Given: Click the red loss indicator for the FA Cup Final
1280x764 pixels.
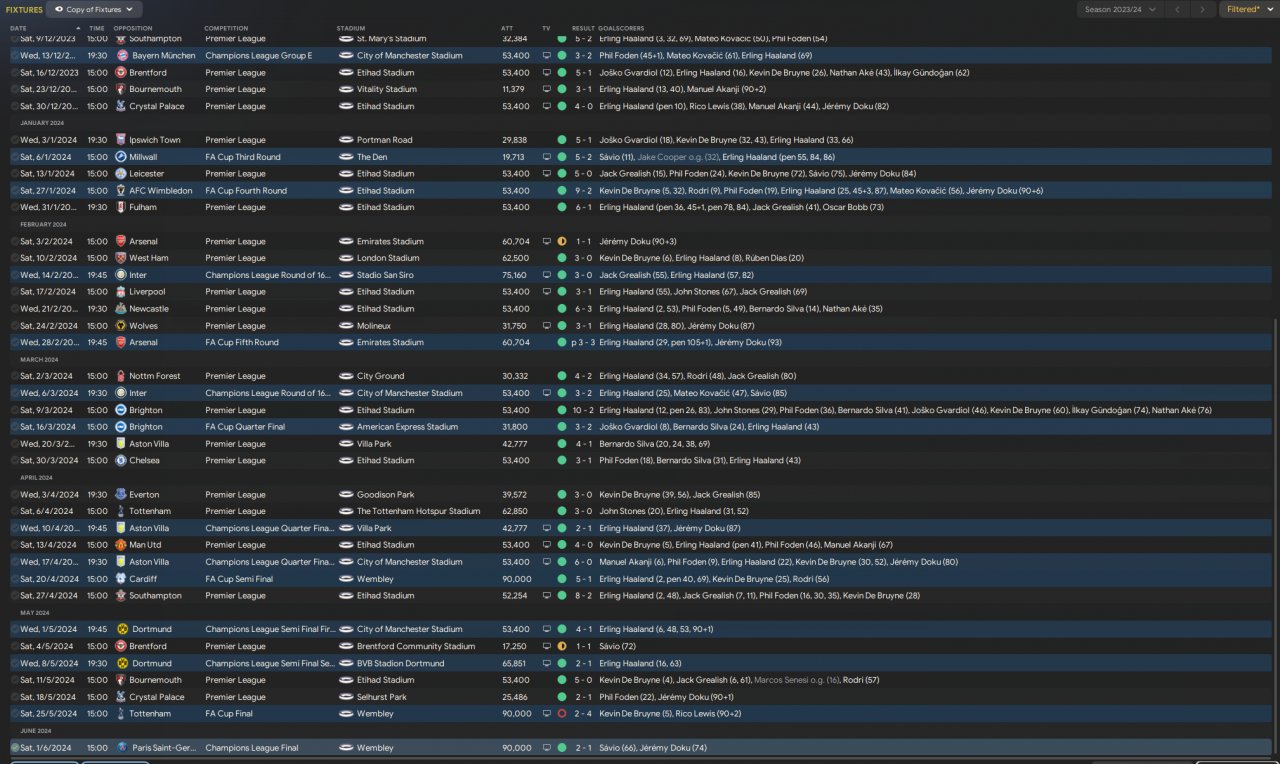Looking at the screenshot, I should [562, 714].
